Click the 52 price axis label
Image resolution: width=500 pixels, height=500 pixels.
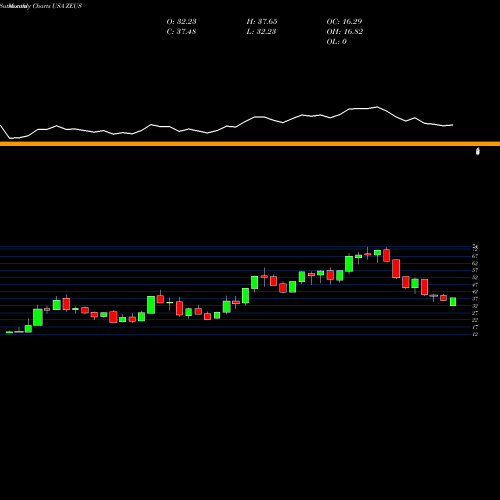475,277
